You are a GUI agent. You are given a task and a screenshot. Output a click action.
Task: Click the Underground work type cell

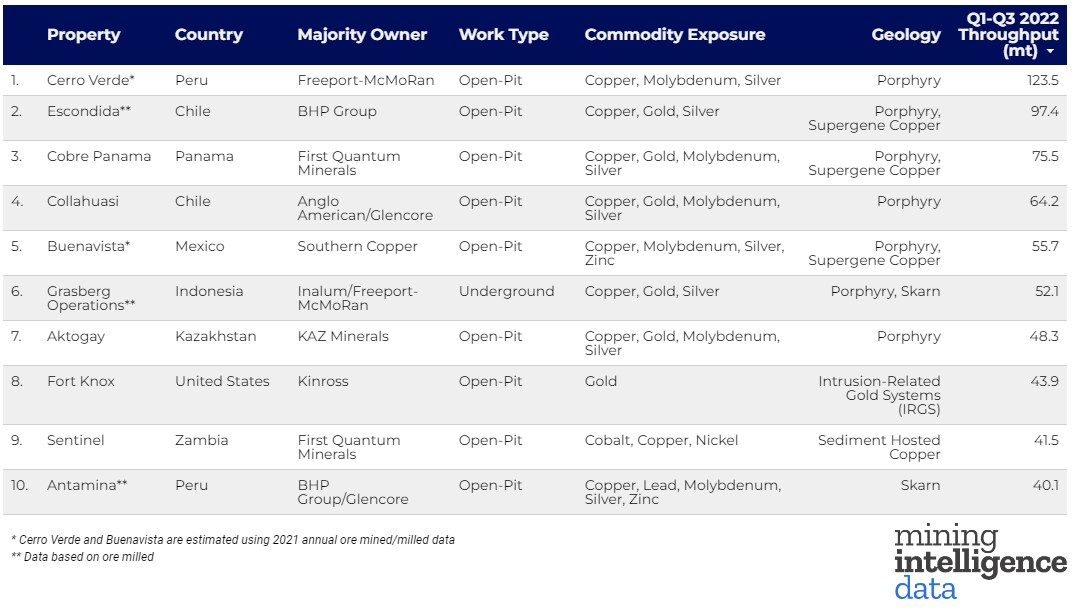506,292
